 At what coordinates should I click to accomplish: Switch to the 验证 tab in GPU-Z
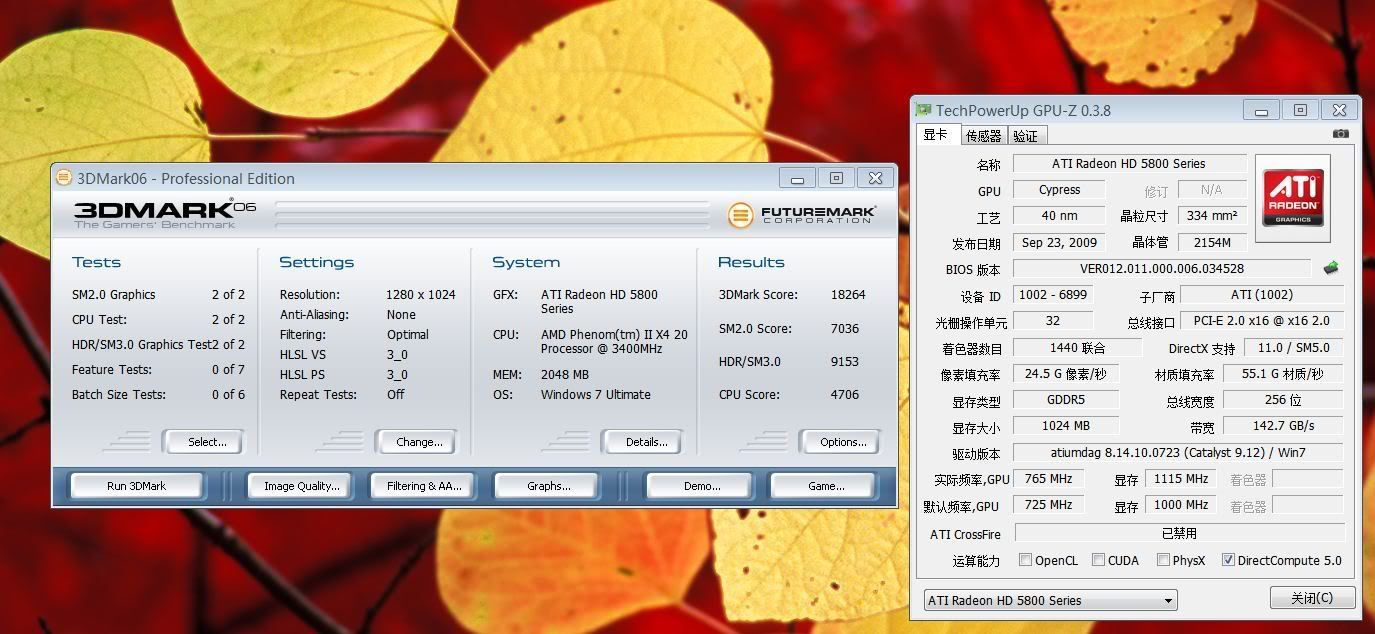(x=1026, y=136)
